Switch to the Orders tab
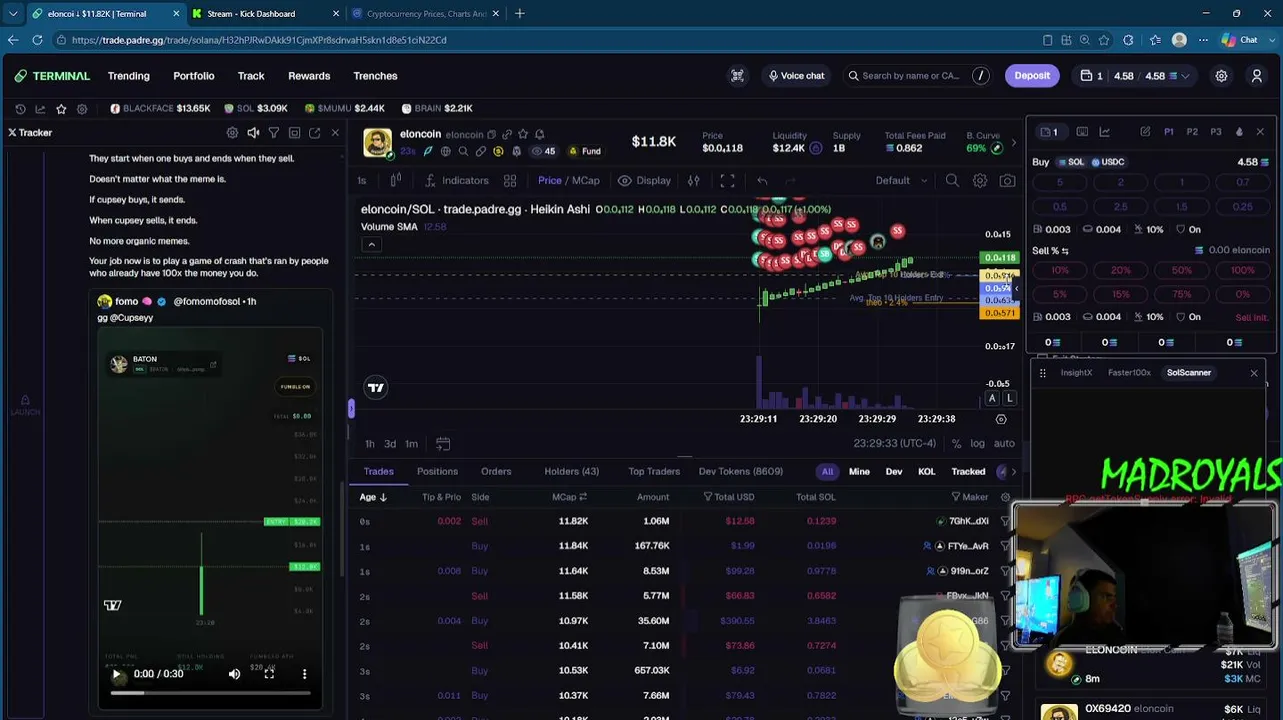 [x=496, y=472]
